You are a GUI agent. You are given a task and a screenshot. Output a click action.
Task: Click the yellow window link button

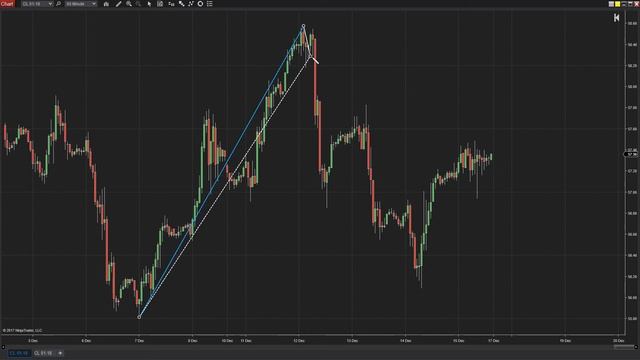617,4
